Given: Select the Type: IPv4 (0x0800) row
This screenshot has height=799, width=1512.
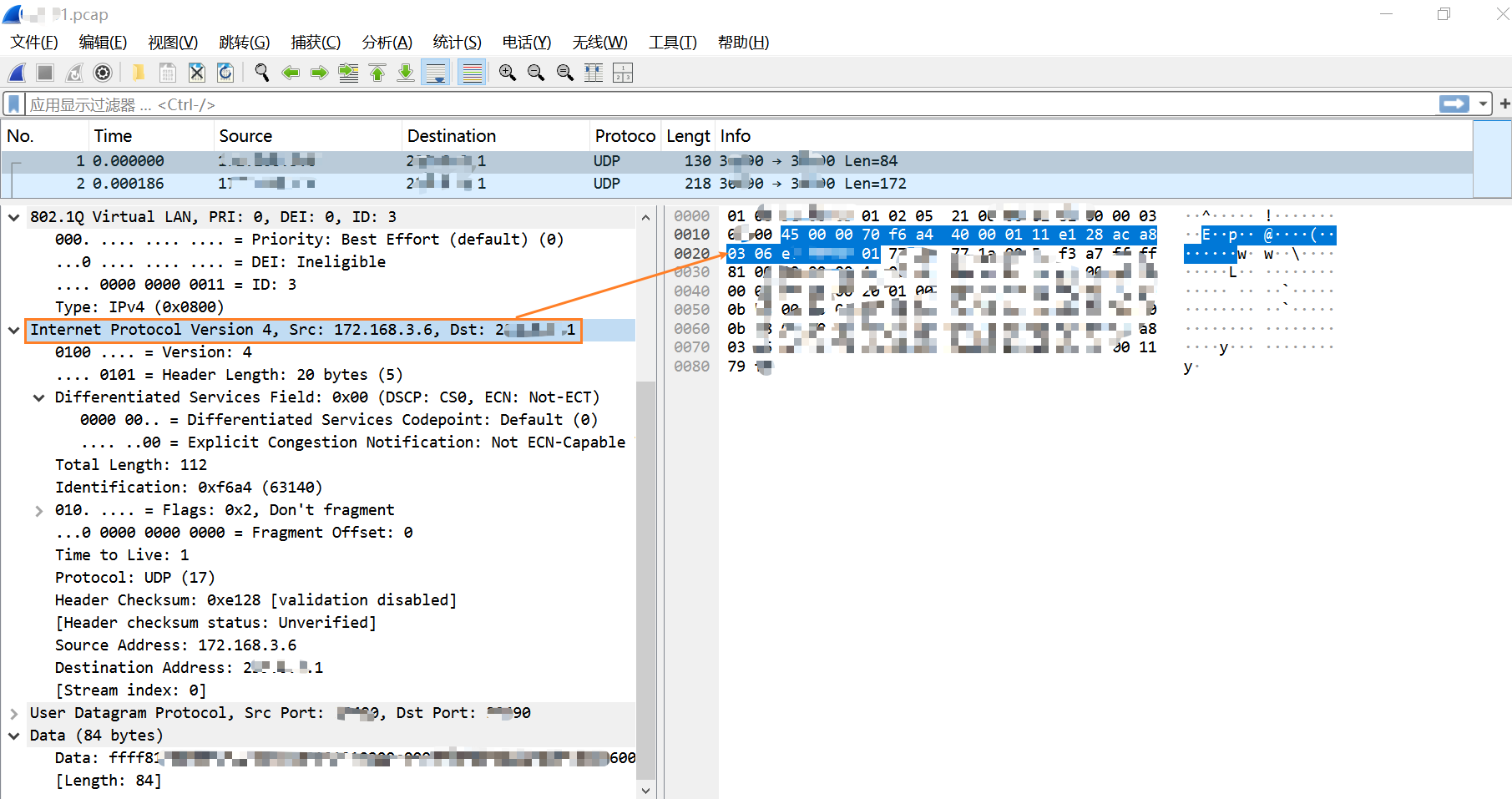Looking at the screenshot, I should [x=318, y=307].
